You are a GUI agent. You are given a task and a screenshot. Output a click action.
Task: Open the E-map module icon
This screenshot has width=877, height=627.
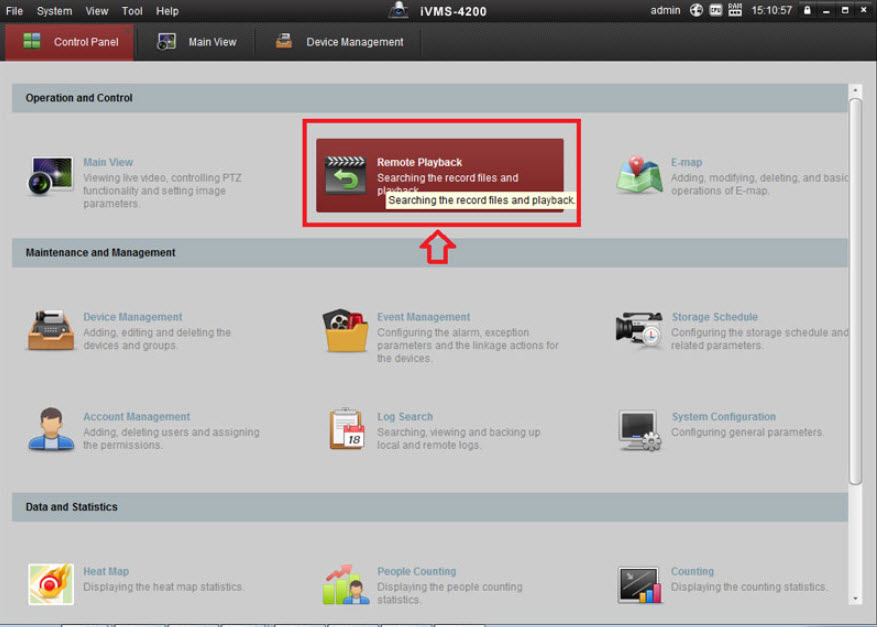638,176
